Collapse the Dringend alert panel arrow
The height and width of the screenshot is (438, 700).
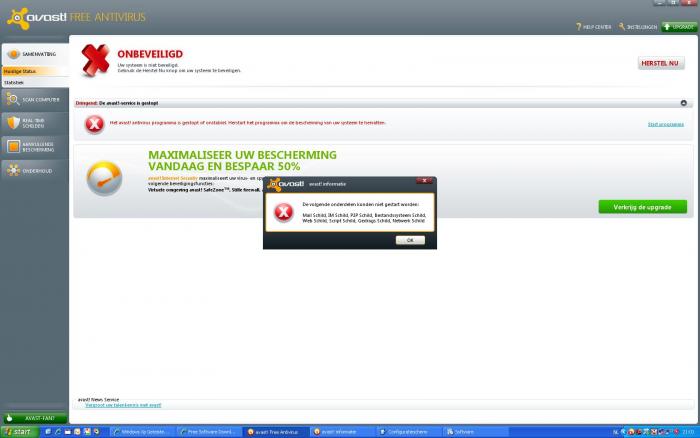pos(683,103)
